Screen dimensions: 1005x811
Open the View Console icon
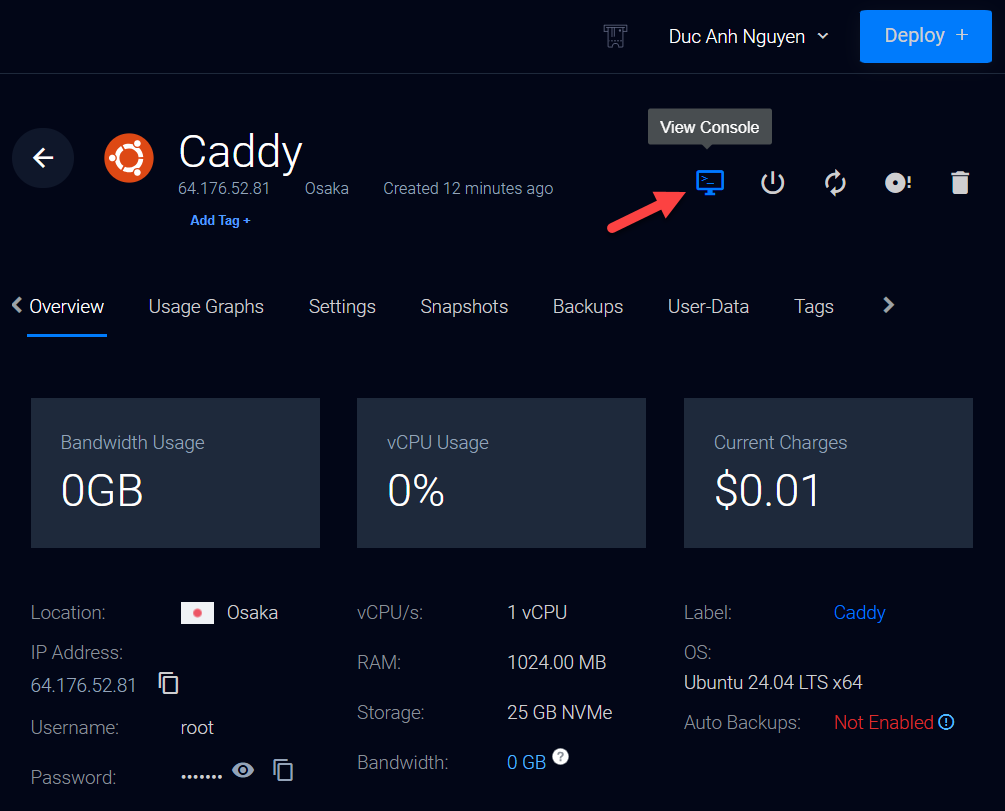click(710, 182)
